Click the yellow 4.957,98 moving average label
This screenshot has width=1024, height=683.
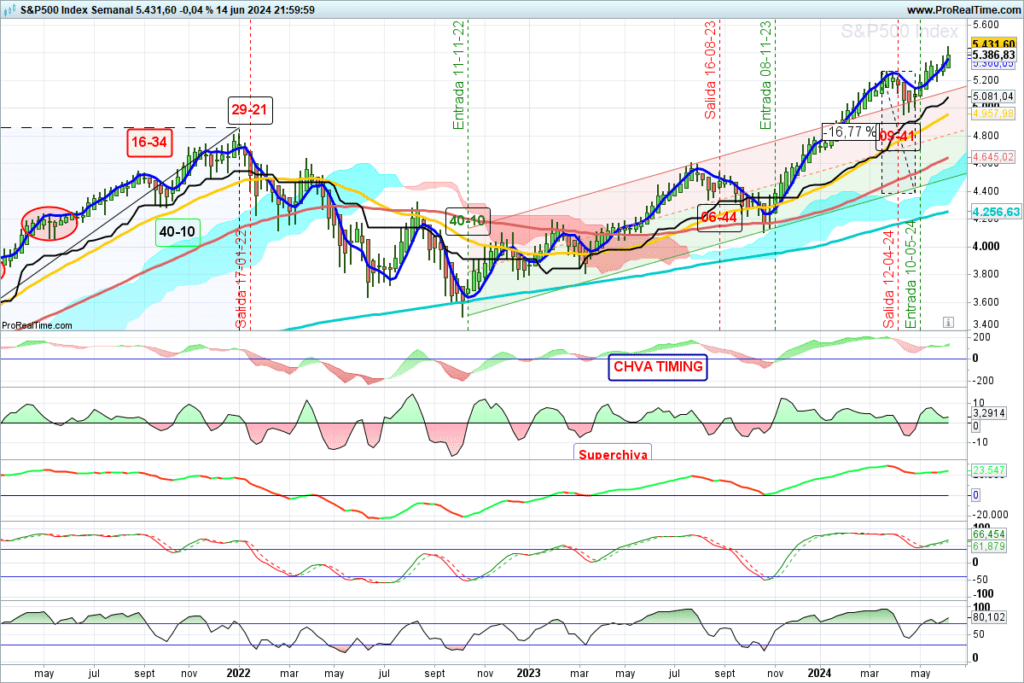[994, 115]
